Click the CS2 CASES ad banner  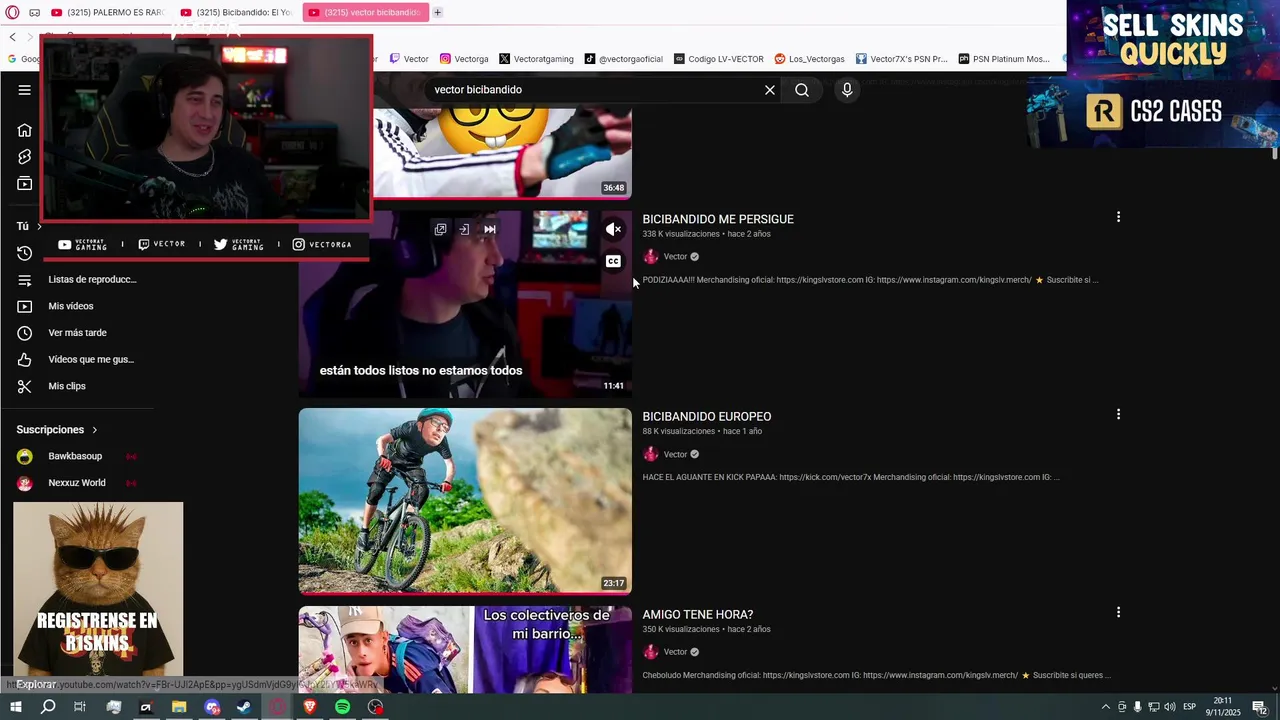pos(1153,112)
